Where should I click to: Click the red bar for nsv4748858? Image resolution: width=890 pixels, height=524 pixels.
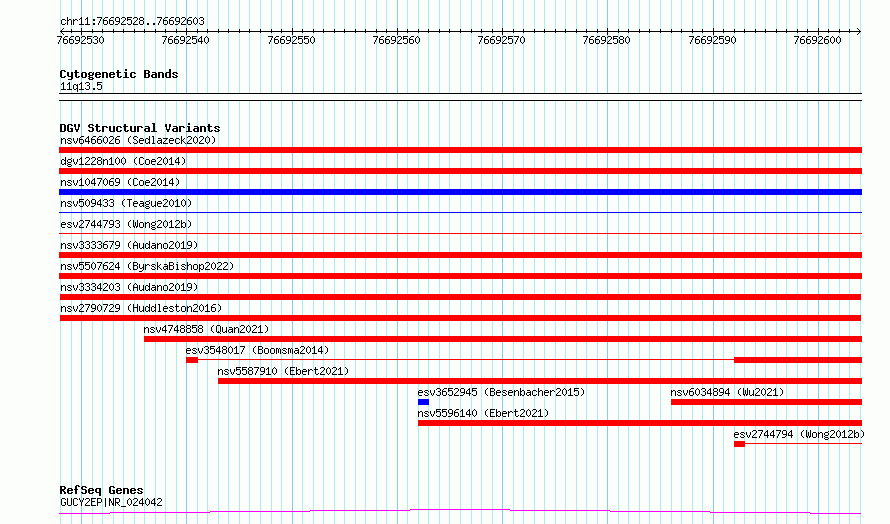click(503, 339)
